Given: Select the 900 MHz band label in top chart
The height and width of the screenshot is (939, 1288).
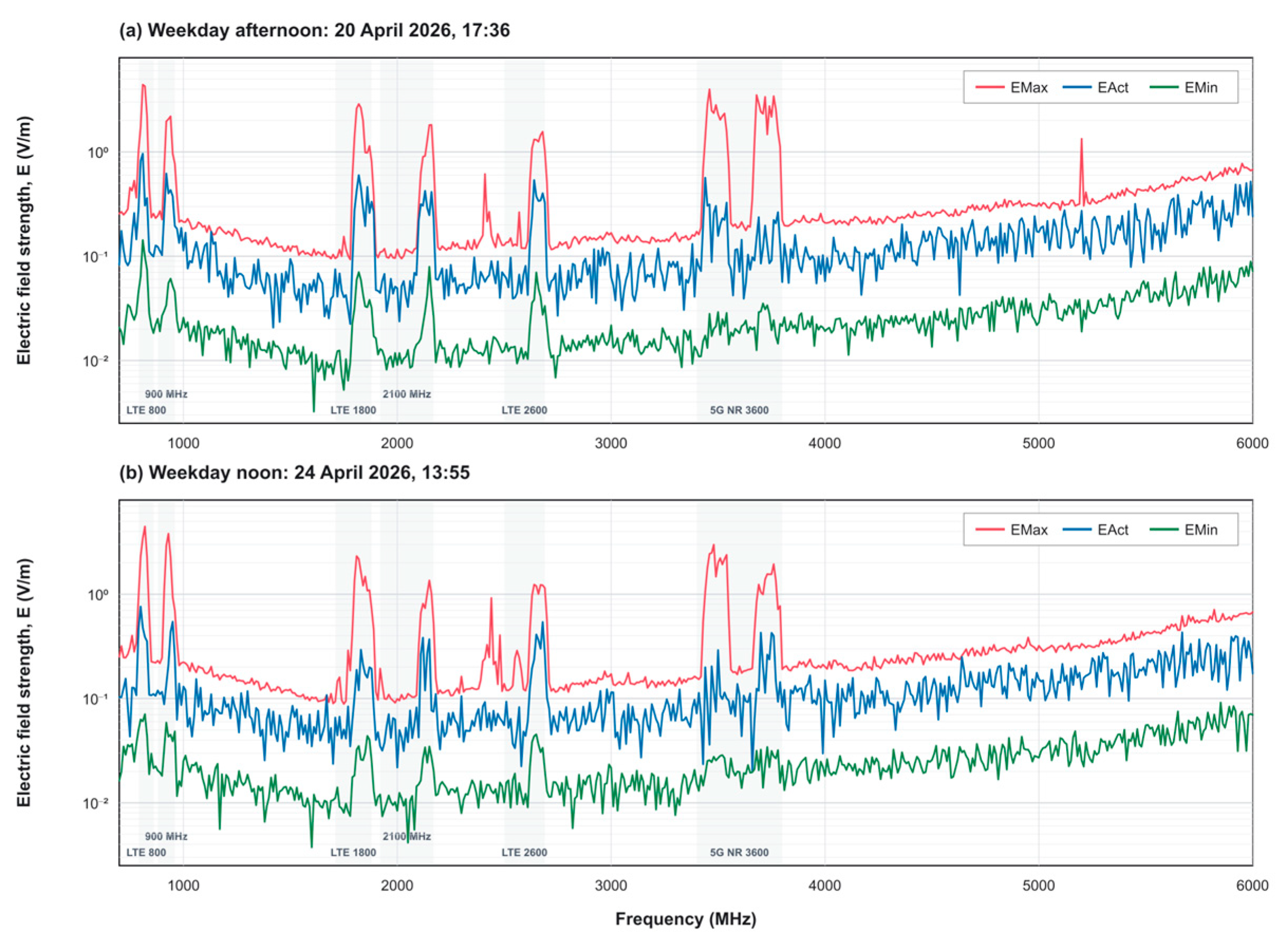Looking at the screenshot, I should click(x=166, y=394).
